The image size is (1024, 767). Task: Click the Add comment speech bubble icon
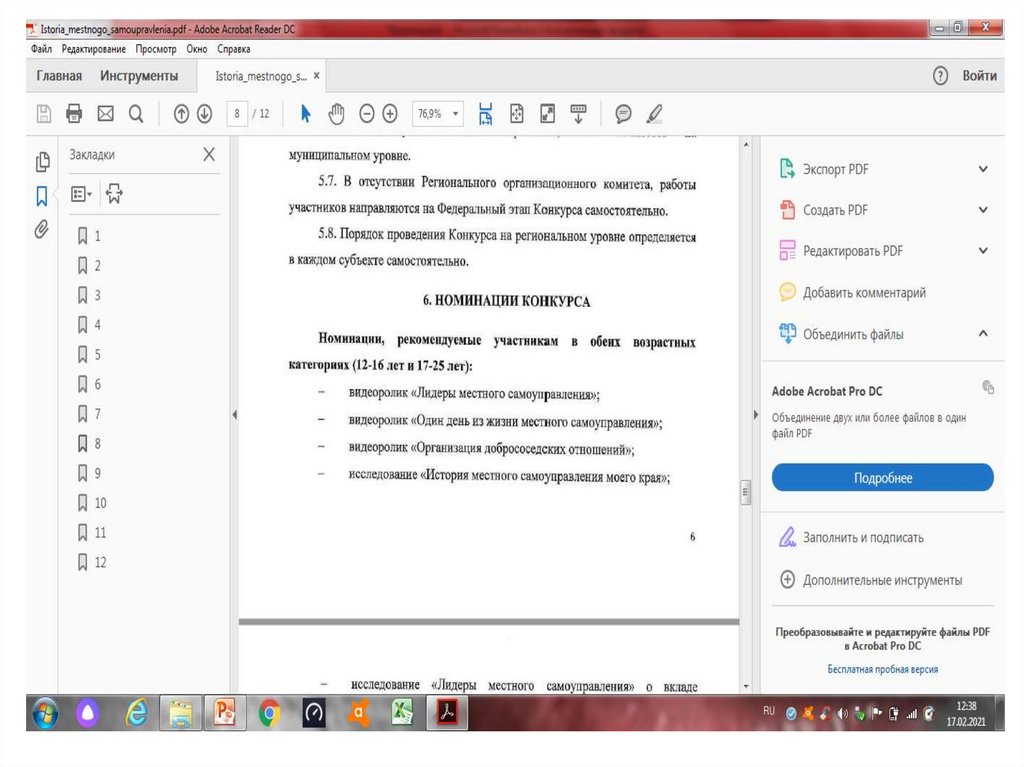pos(623,114)
